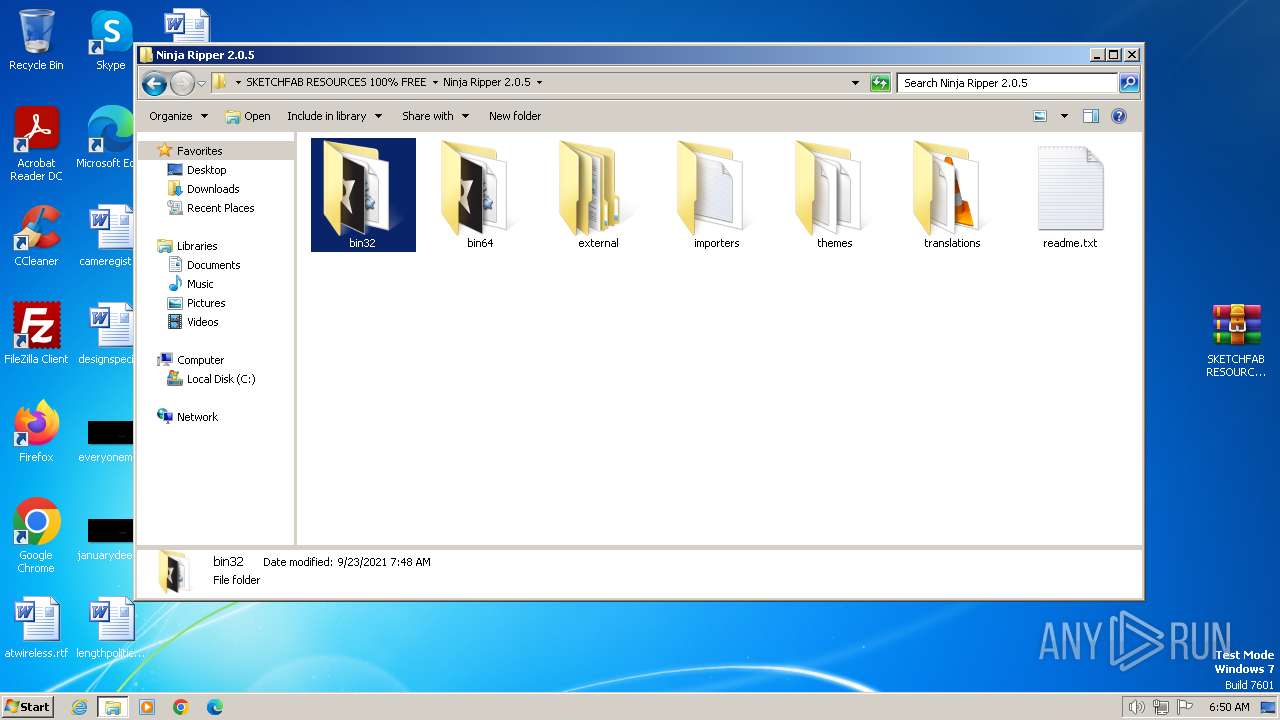This screenshot has width=1280, height=720.
Task: Open the Start menu
Action: click(x=28, y=707)
